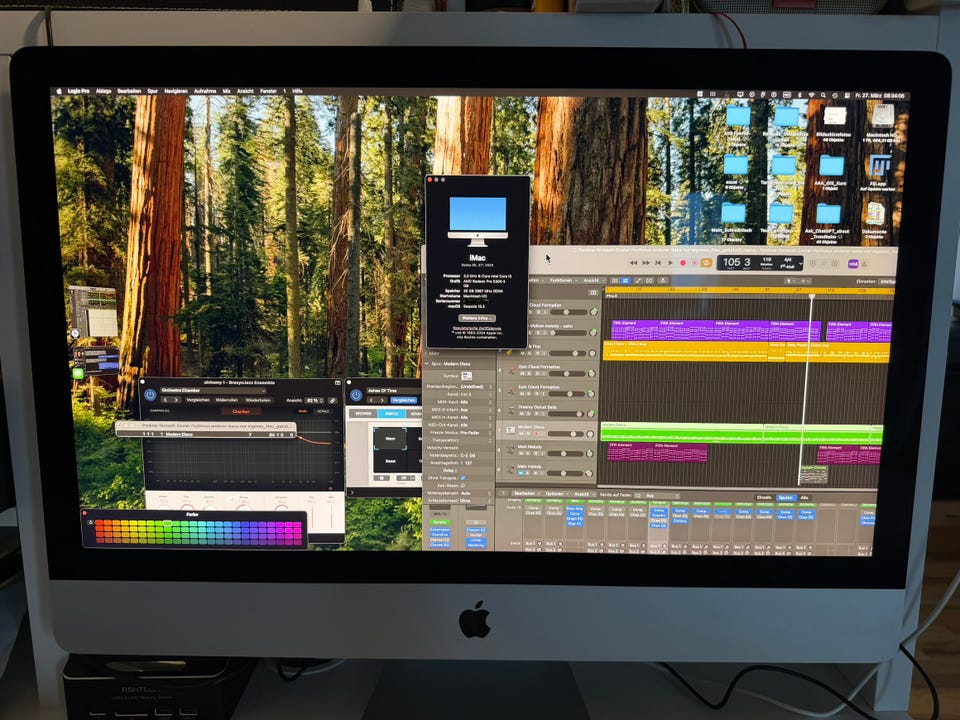Open the LCD display mode dropdown arrow
The height and width of the screenshot is (720, 960).
[x=801, y=263]
